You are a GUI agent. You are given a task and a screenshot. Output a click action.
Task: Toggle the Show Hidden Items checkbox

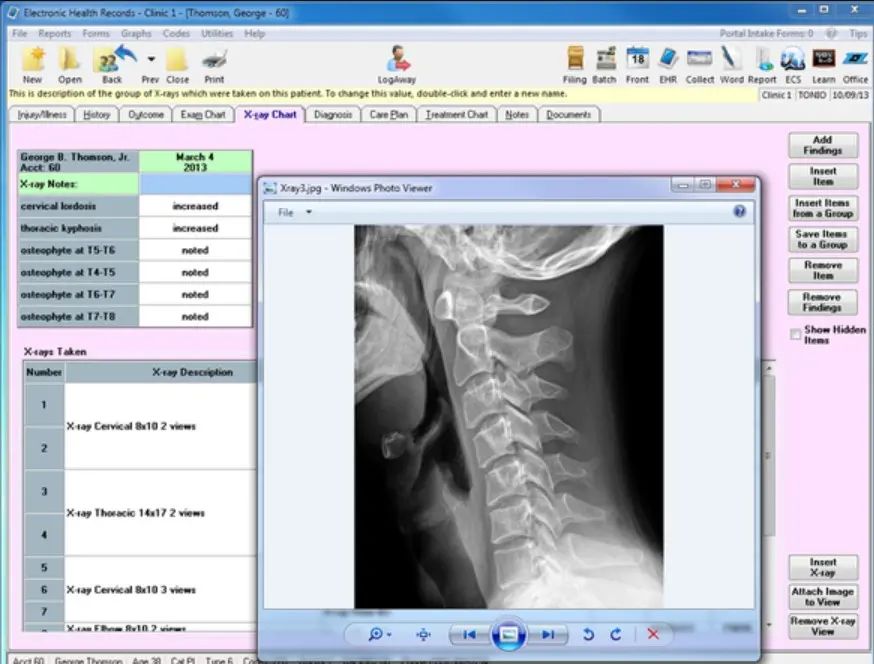796,334
